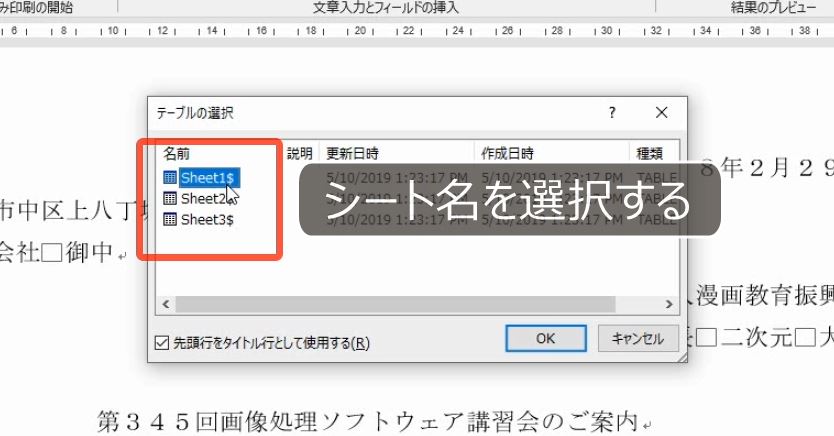Screen dimensions: 834x436
Task: Click the list's right scroll arrow
Action: click(x=669, y=304)
